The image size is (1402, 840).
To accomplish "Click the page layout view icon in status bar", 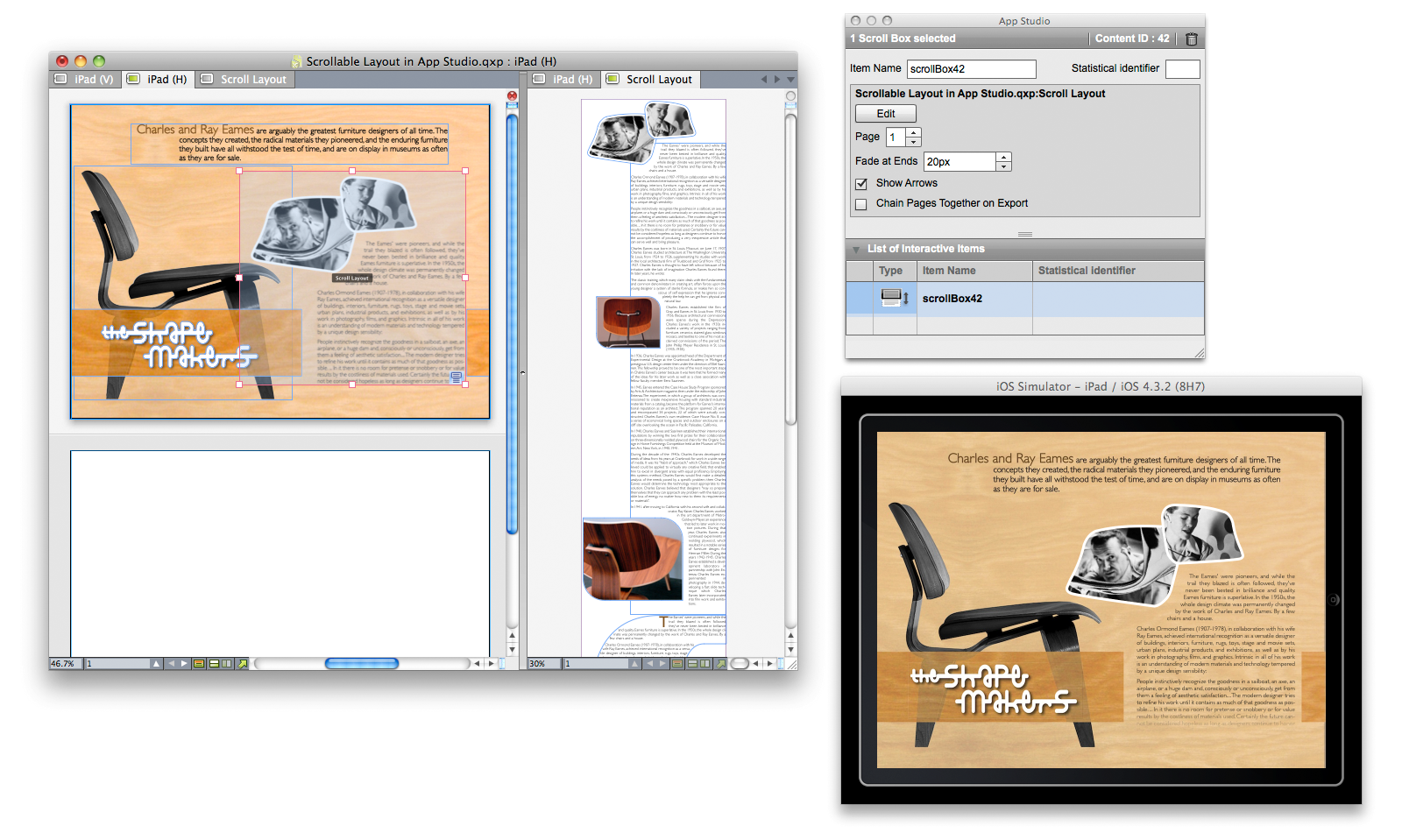I will pos(199,663).
